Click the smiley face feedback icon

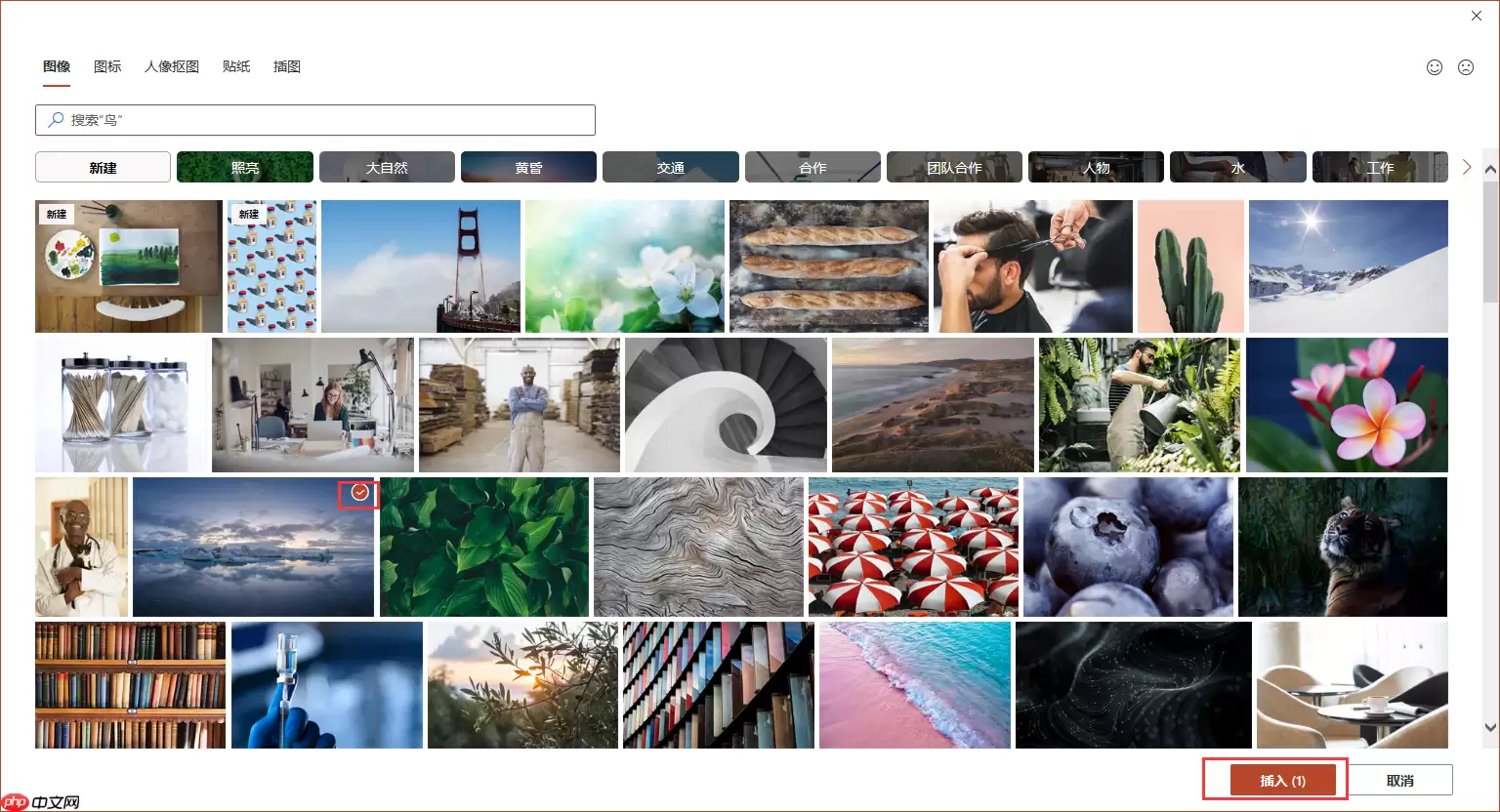pos(1435,67)
